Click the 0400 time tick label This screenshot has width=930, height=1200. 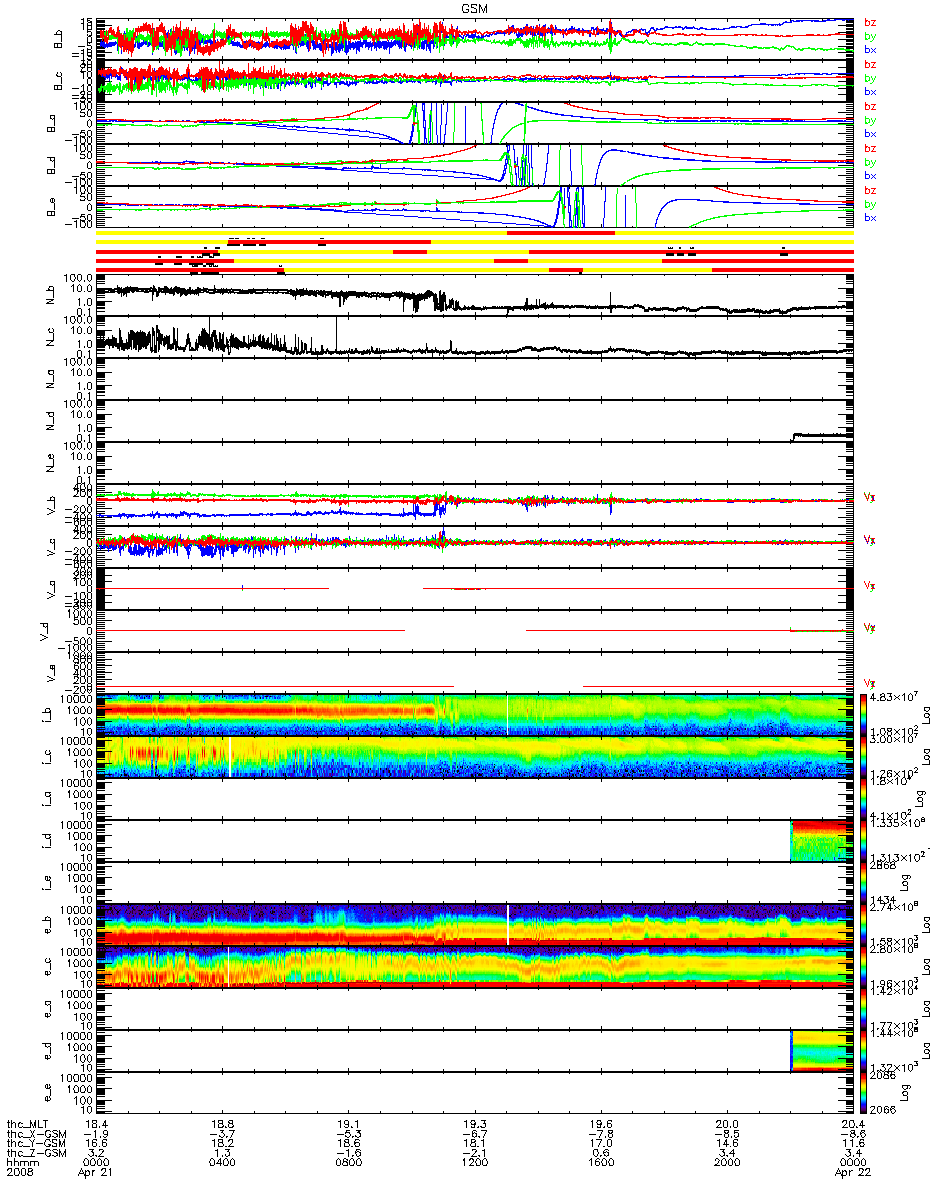click(x=223, y=1161)
